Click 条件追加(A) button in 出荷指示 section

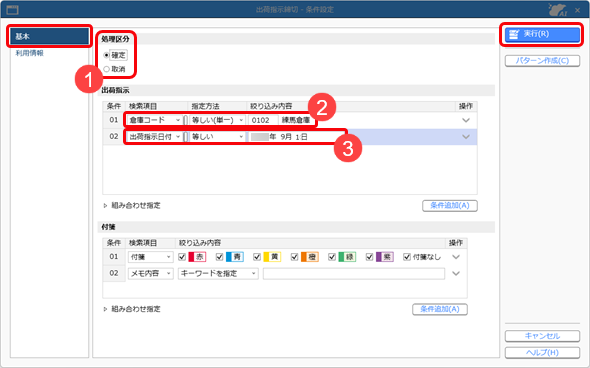click(x=450, y=205)
